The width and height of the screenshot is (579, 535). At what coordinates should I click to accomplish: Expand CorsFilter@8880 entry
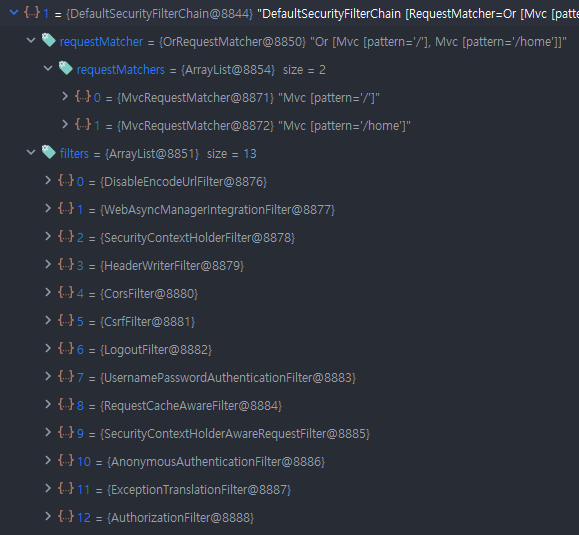click(x=48, y=292)
